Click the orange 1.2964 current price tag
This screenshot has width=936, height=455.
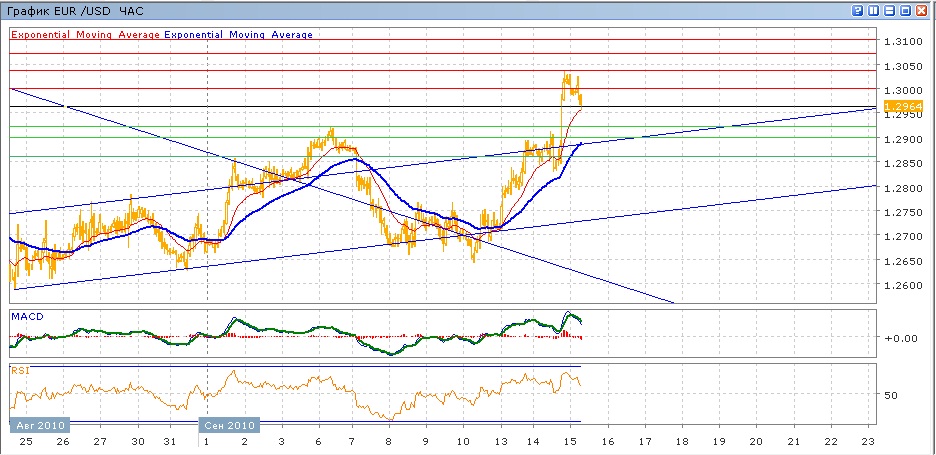coord(899,105)
